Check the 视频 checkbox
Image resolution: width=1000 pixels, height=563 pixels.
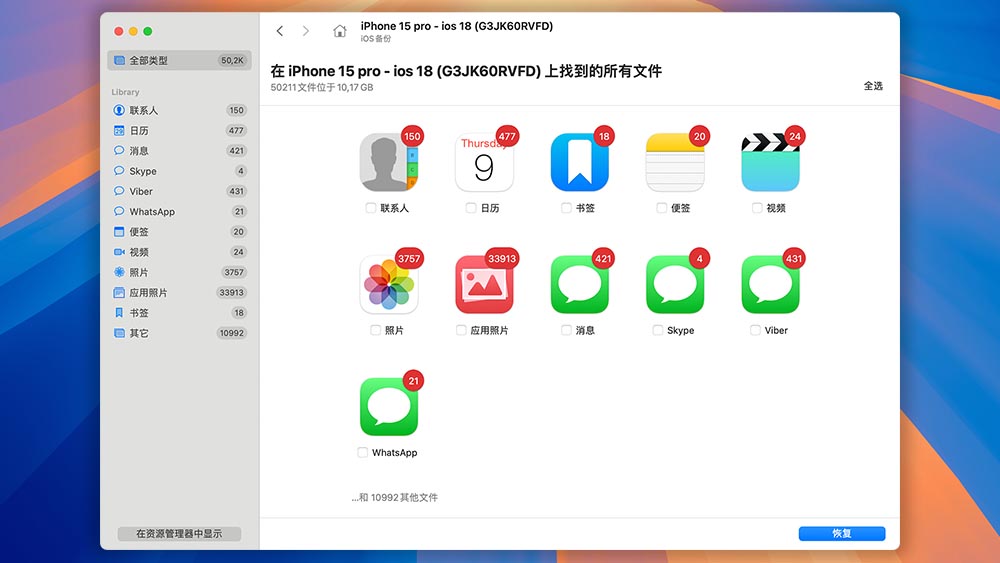(757, 208)
